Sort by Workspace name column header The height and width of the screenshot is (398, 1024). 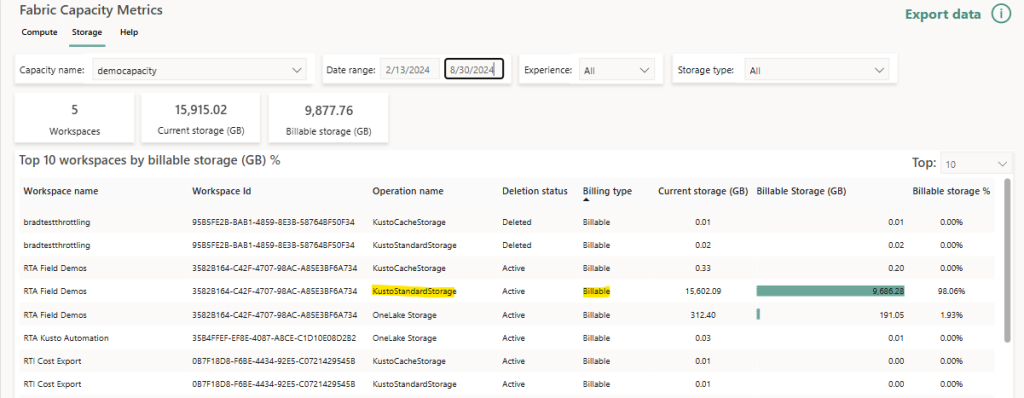pos(61,191)
